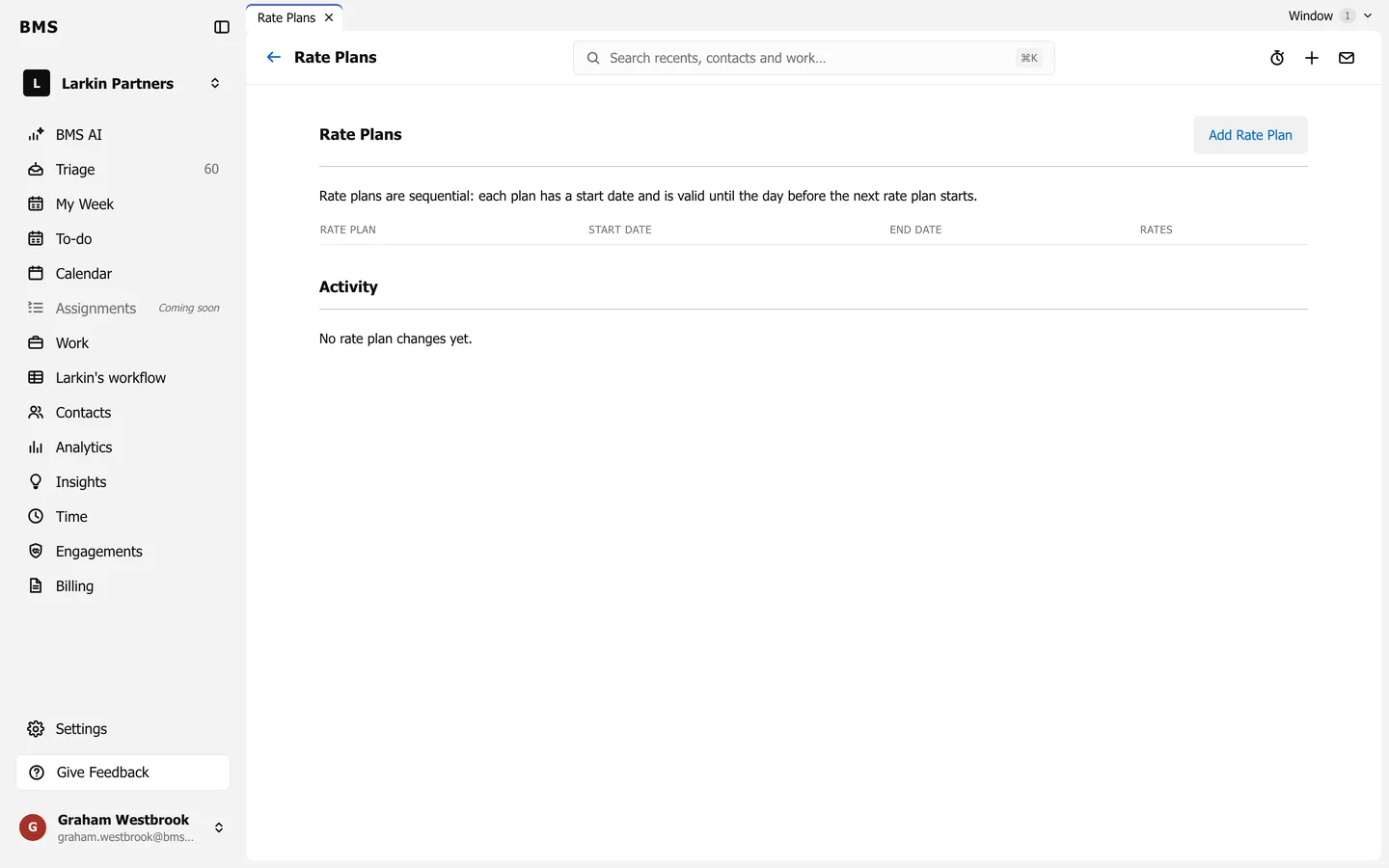The width and height of the screenshot is (1389, 868).
Task: Click "No rate plan changes yet." text
Action: pyautogui.click(x=395, y=339)
